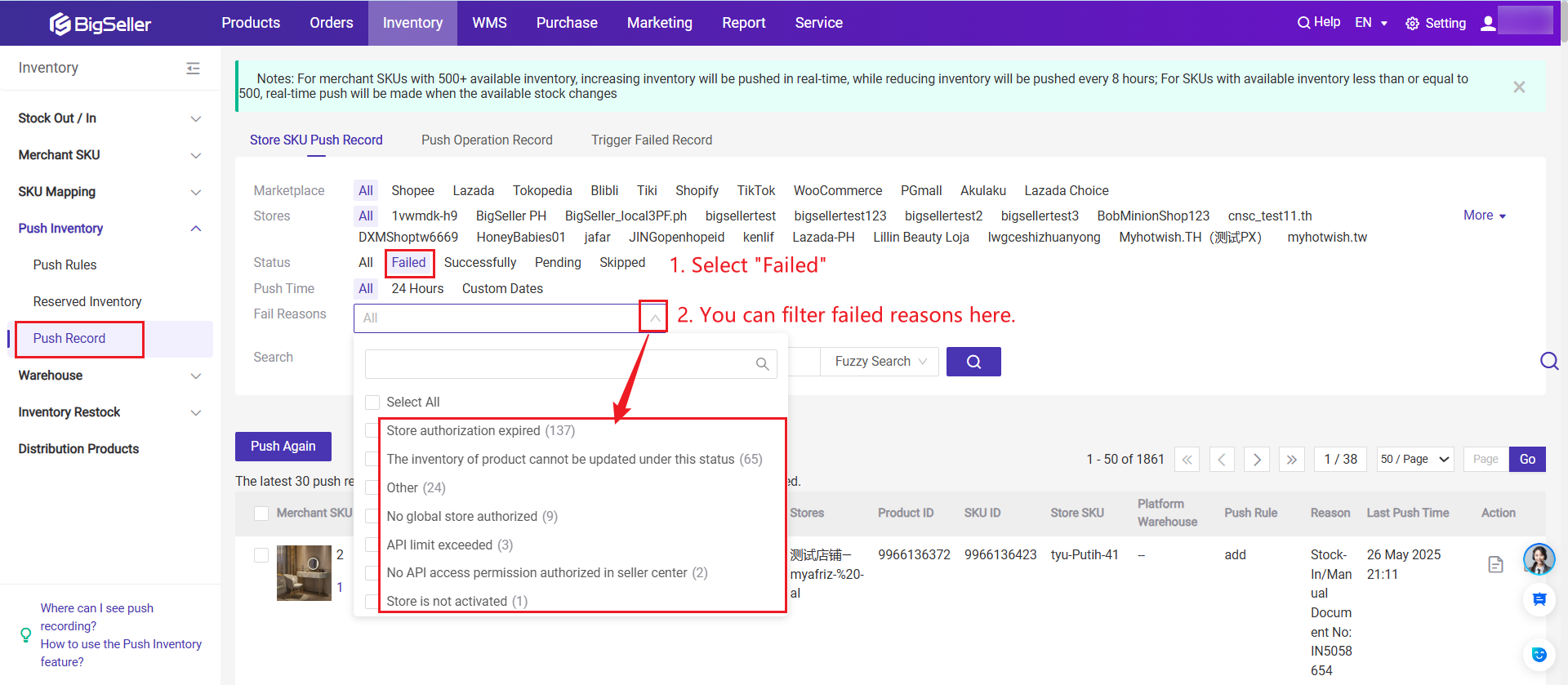This screenshot has height=685, width=1568.
Task: Collapse the Inventory sidebar menu icon
Action: 193,69
